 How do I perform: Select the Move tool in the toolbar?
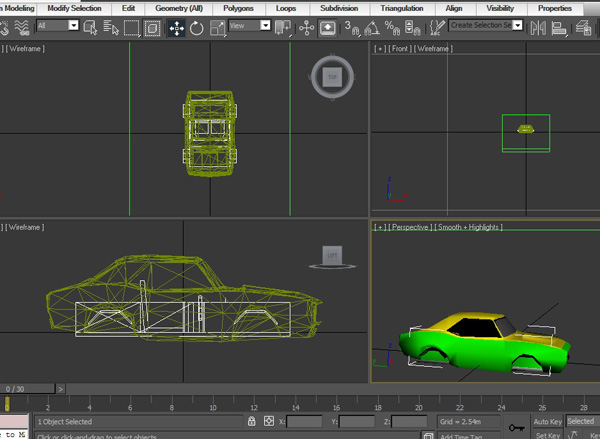pos(177,28)
